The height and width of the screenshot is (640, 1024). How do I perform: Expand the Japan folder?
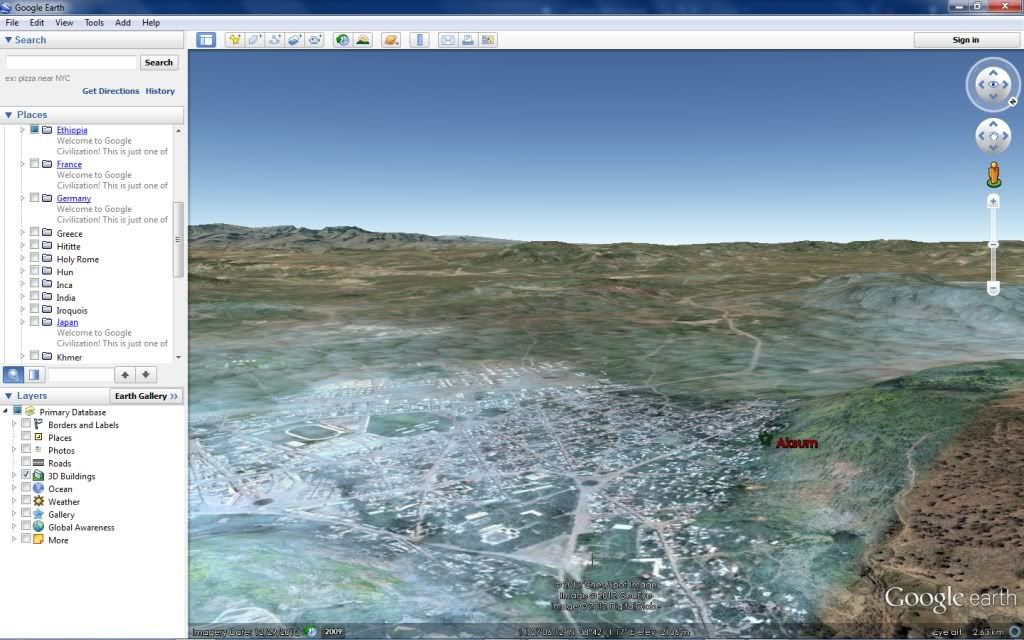click(22, 322)
